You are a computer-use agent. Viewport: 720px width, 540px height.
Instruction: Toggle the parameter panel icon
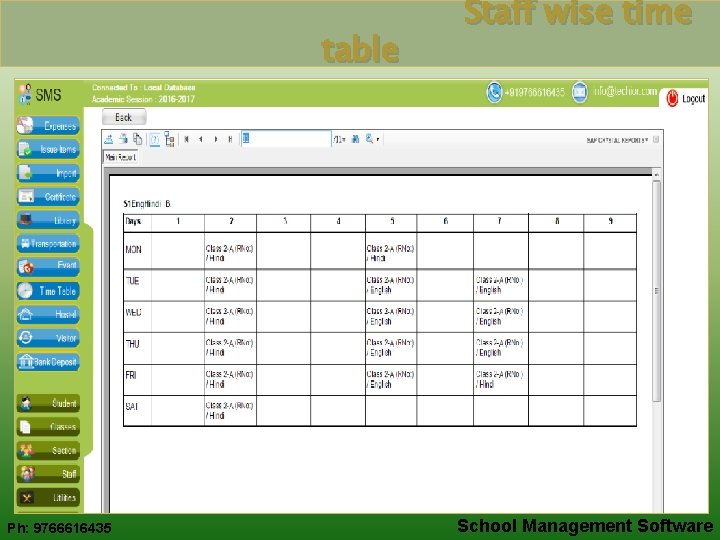155,139
